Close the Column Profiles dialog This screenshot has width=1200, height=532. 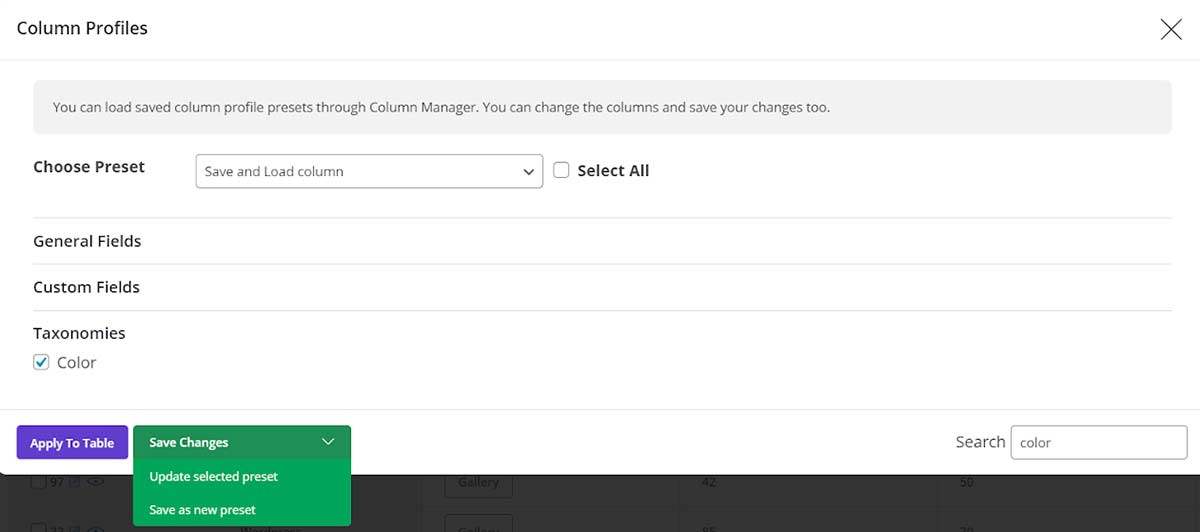point(1171,29)
